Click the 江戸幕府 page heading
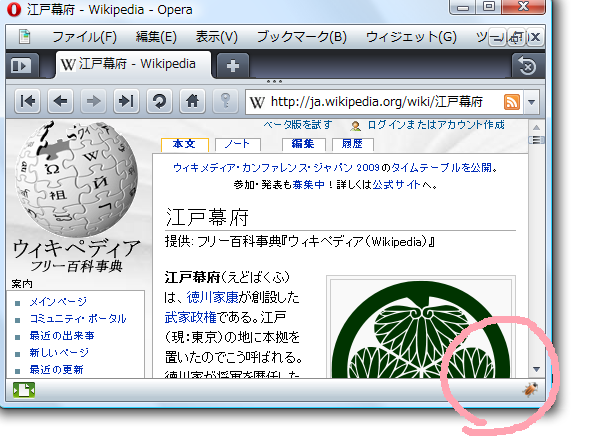Image resolution: width=592 pixels, height=448 pixels. click(x=207, y=218)
